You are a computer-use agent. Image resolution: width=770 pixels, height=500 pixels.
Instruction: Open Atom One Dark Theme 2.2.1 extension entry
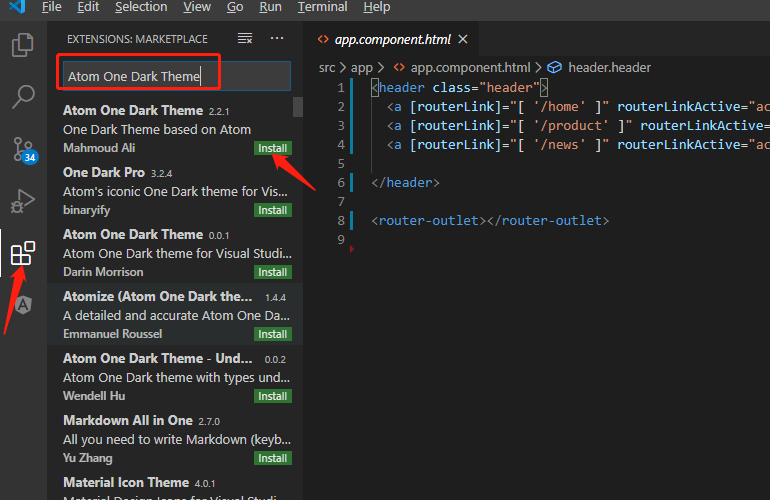click(174, 129)
